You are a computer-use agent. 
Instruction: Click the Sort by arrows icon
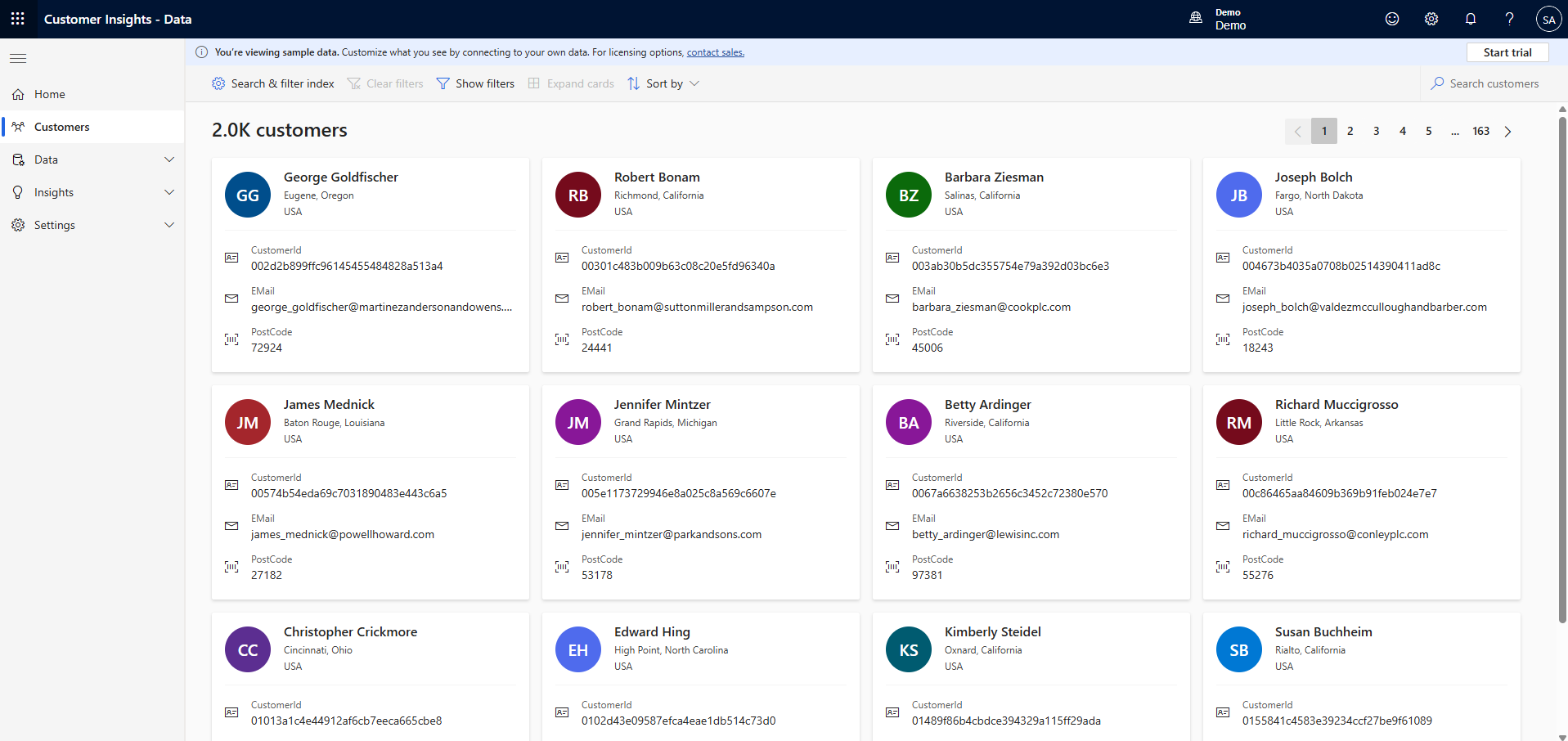[x=634, y=83]
